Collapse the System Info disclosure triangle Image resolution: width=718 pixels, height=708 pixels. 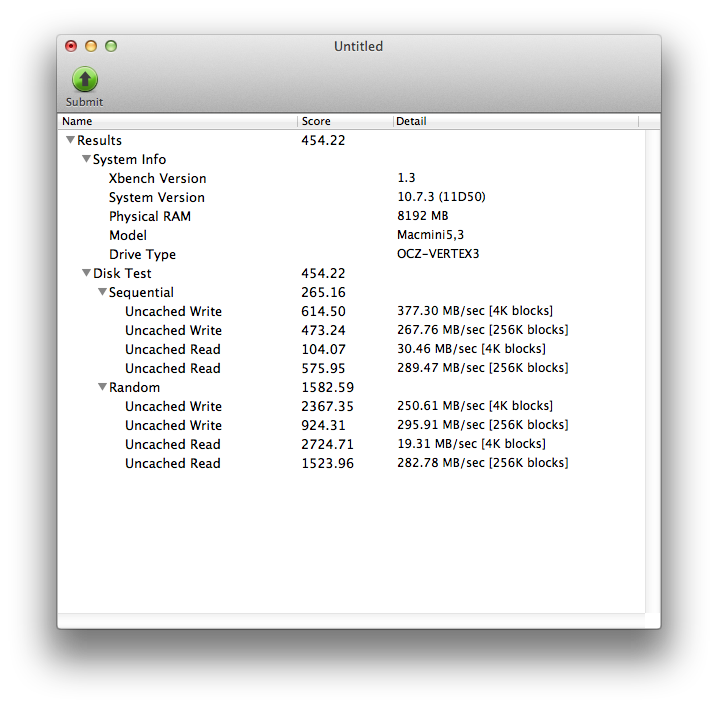point(86,159)
